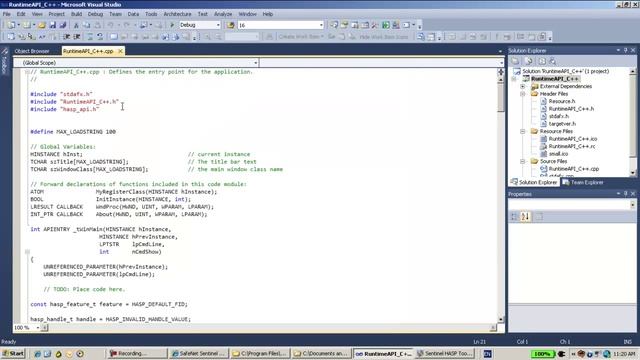Click the Toggle Bookmark icon
The image size is (640, 360).
point(114,37)
